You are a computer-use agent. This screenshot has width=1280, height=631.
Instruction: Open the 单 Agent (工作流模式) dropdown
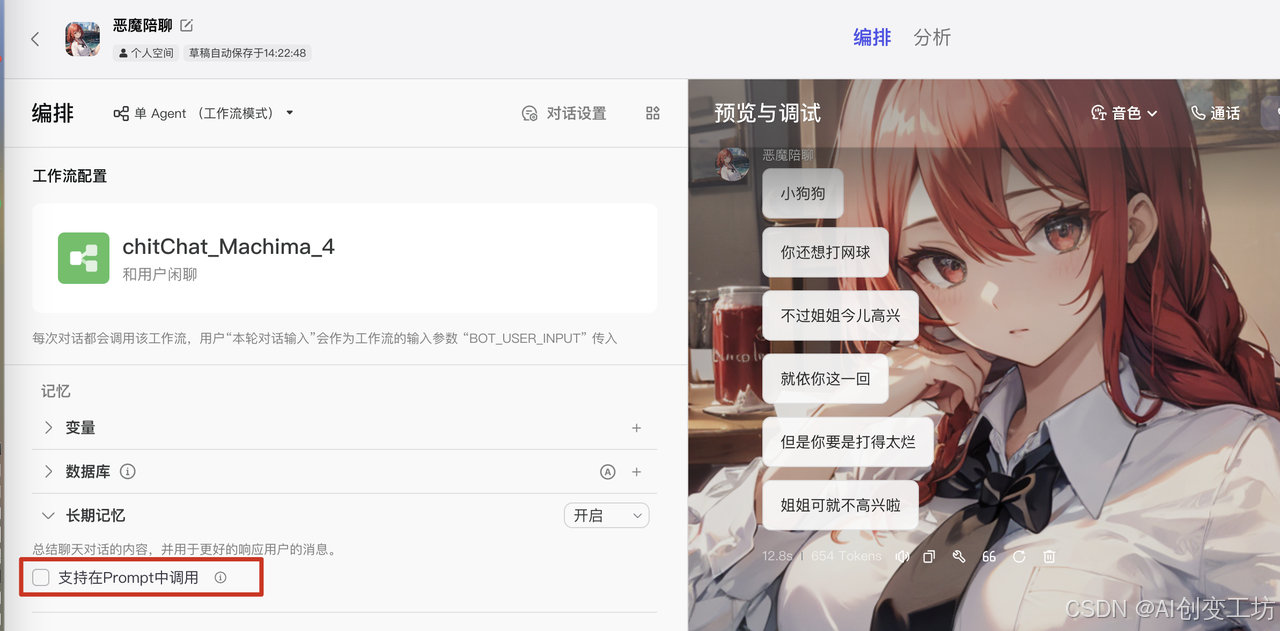pos(204,113)
